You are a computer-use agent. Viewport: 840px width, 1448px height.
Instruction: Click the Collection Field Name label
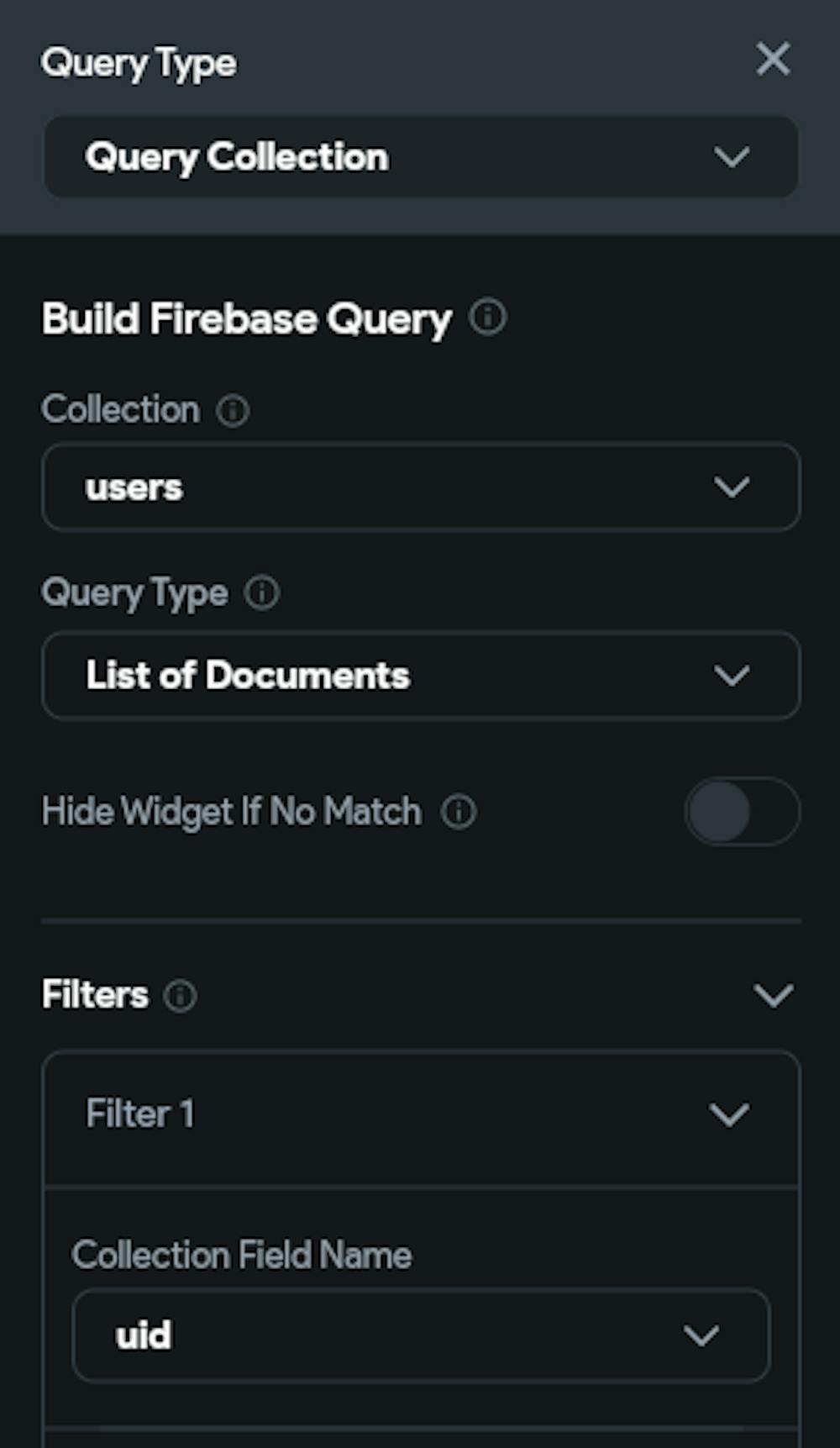(242, 1254)
